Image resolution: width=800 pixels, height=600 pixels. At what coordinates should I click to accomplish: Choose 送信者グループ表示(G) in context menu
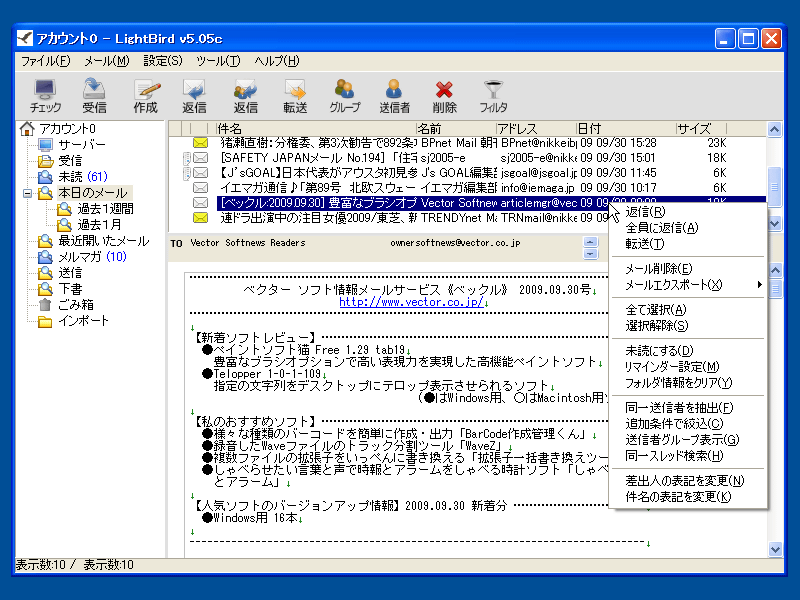coord(688,440)
